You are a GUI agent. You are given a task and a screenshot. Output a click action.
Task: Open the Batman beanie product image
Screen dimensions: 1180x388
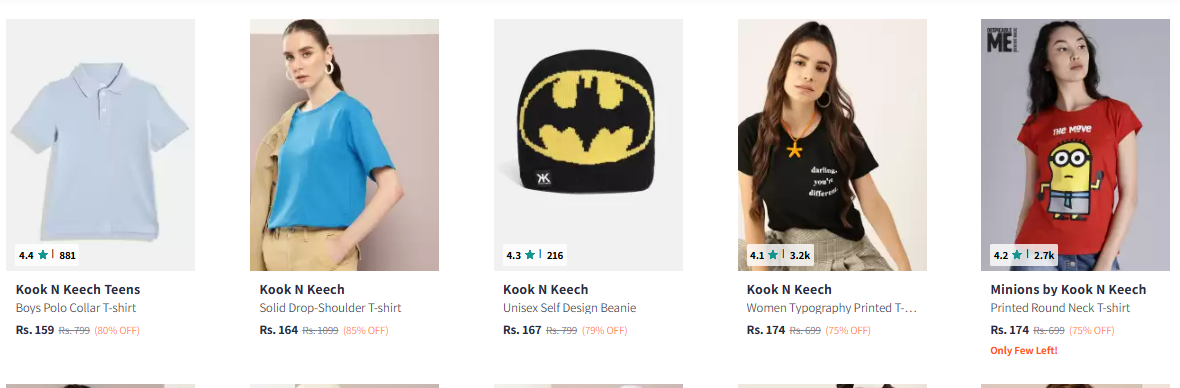click(588, 144)
